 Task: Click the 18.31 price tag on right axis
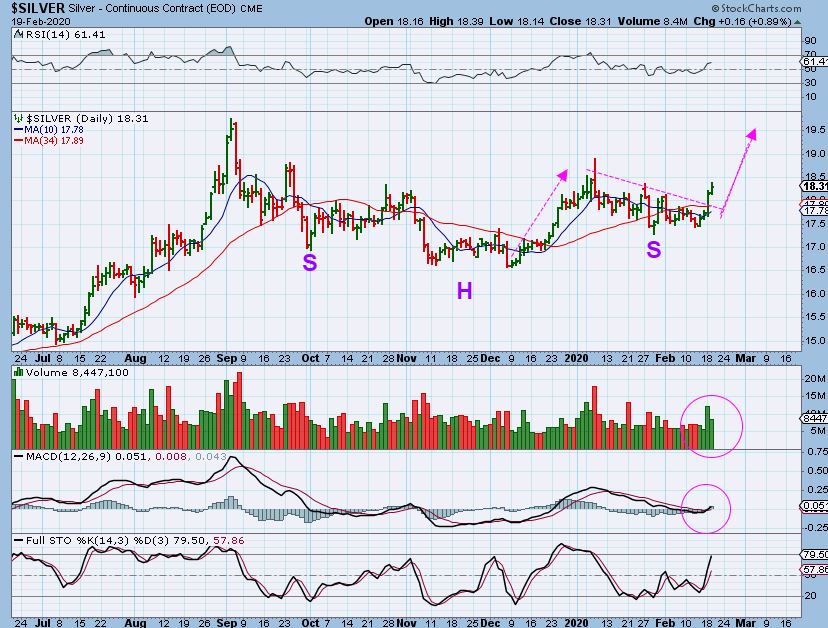(815, 186)
